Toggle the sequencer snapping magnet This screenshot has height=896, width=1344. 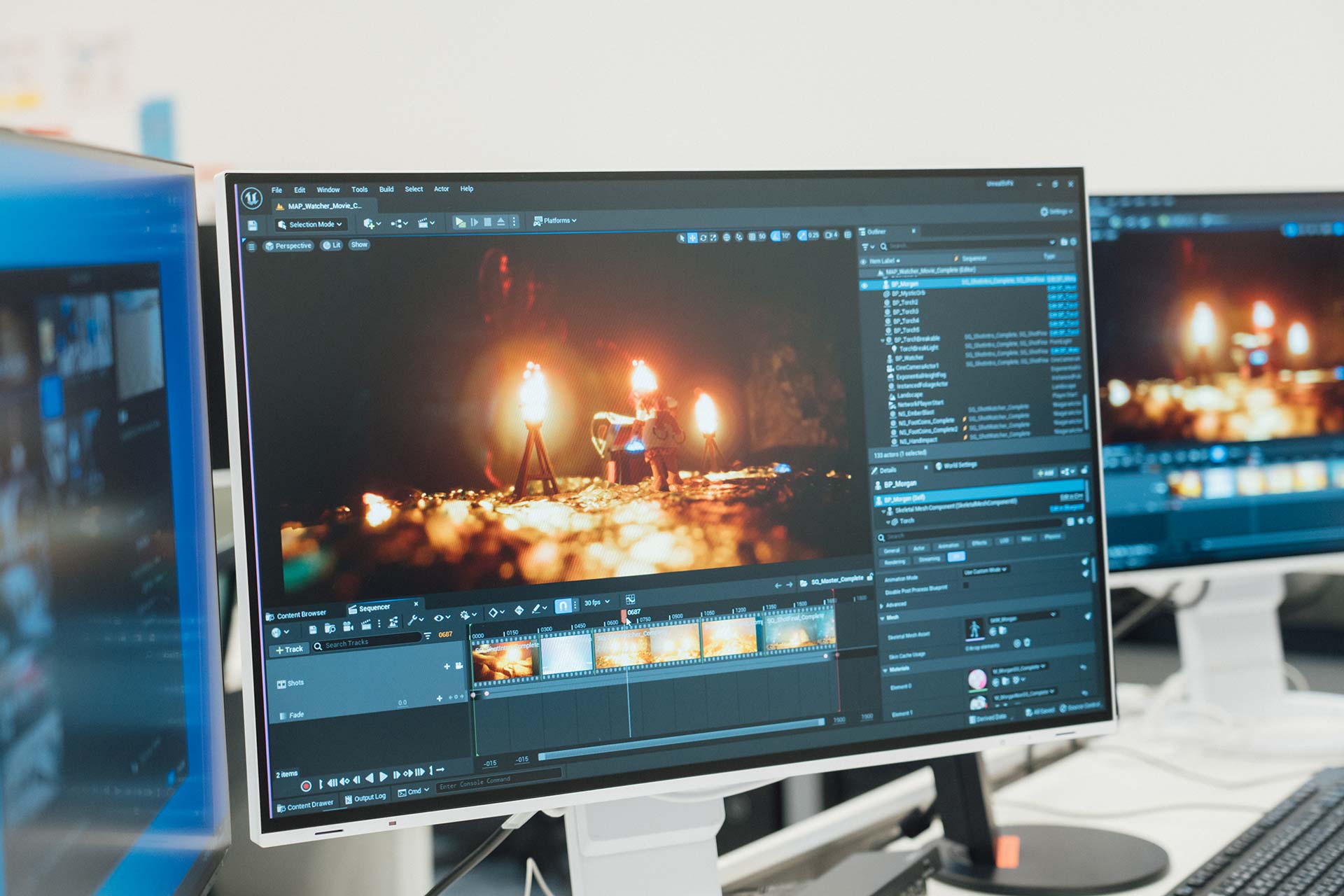click(x=562, y=605)
